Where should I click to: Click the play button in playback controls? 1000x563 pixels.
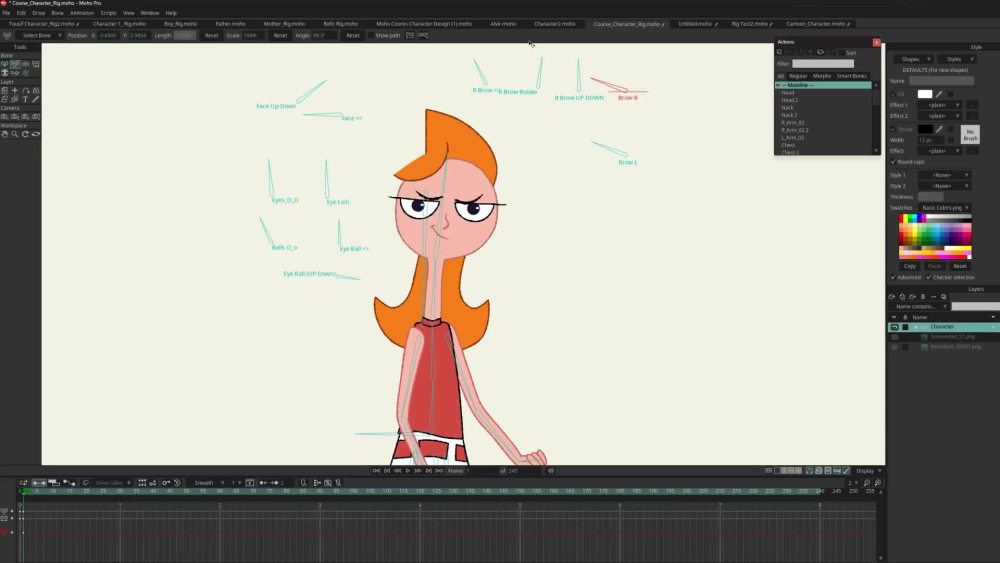(x=408, y=471)
